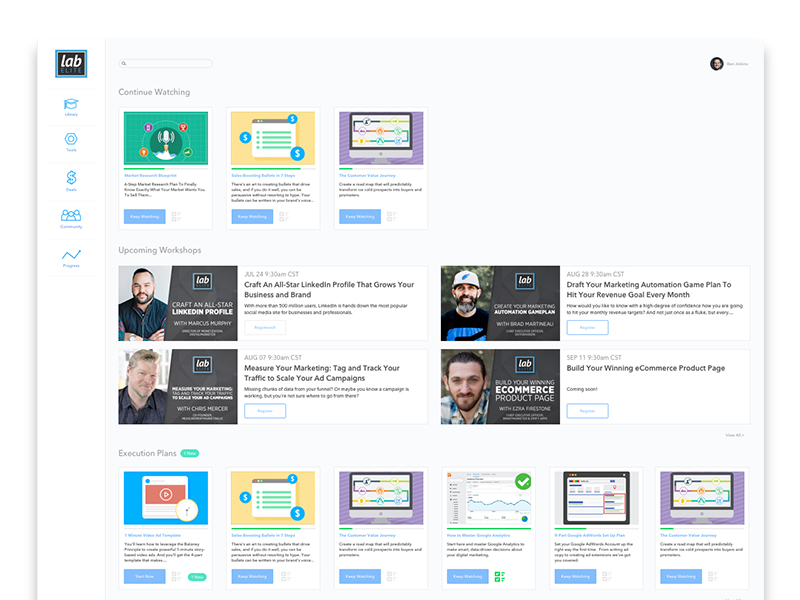
Task: Click Start Now on 1 Minute Video Ad
Action: 144,576
